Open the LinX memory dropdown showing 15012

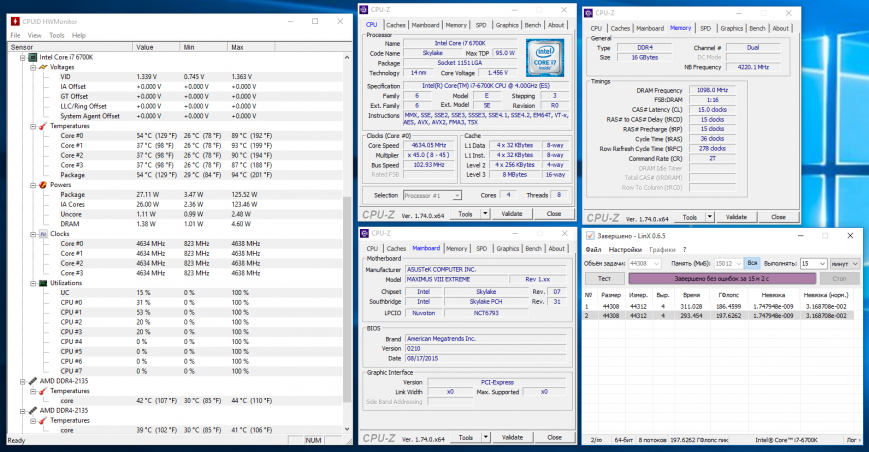pyautogui.click(x=738, y=264)
